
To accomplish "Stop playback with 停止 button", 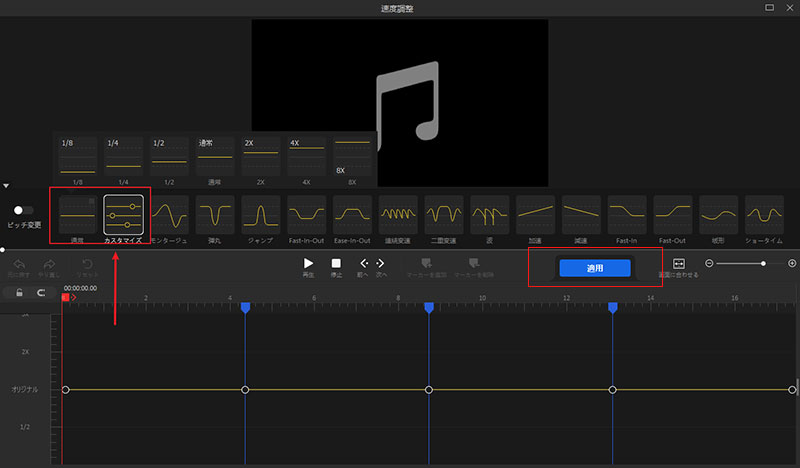I will 336,263.
